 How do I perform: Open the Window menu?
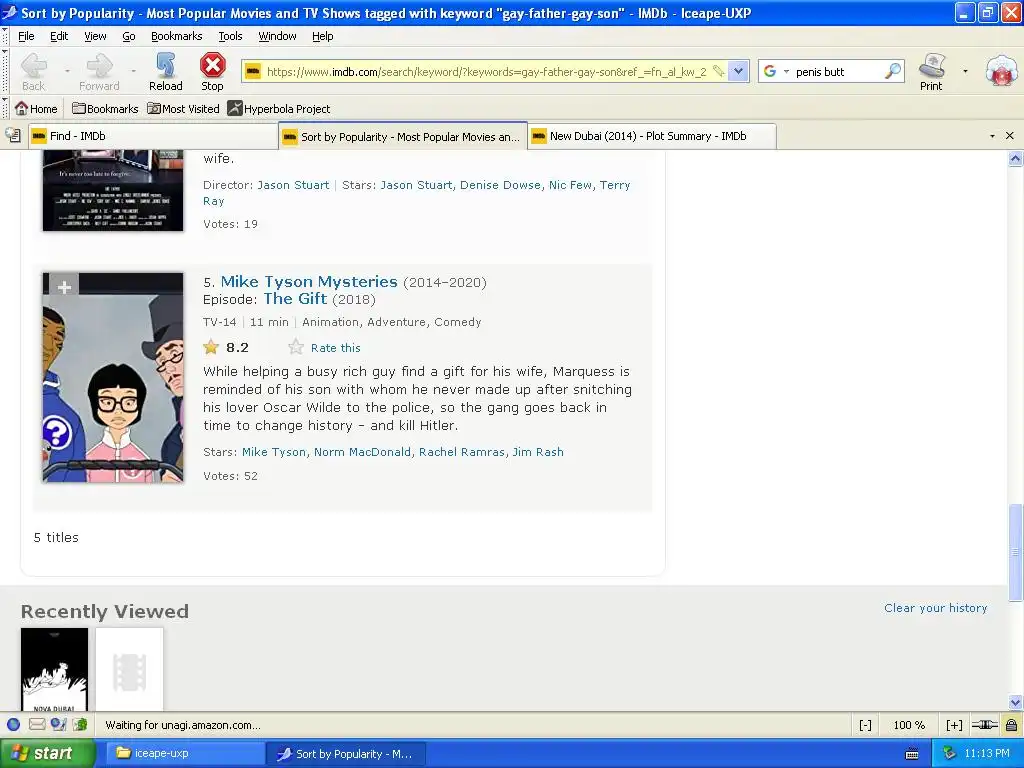(277, 36)
